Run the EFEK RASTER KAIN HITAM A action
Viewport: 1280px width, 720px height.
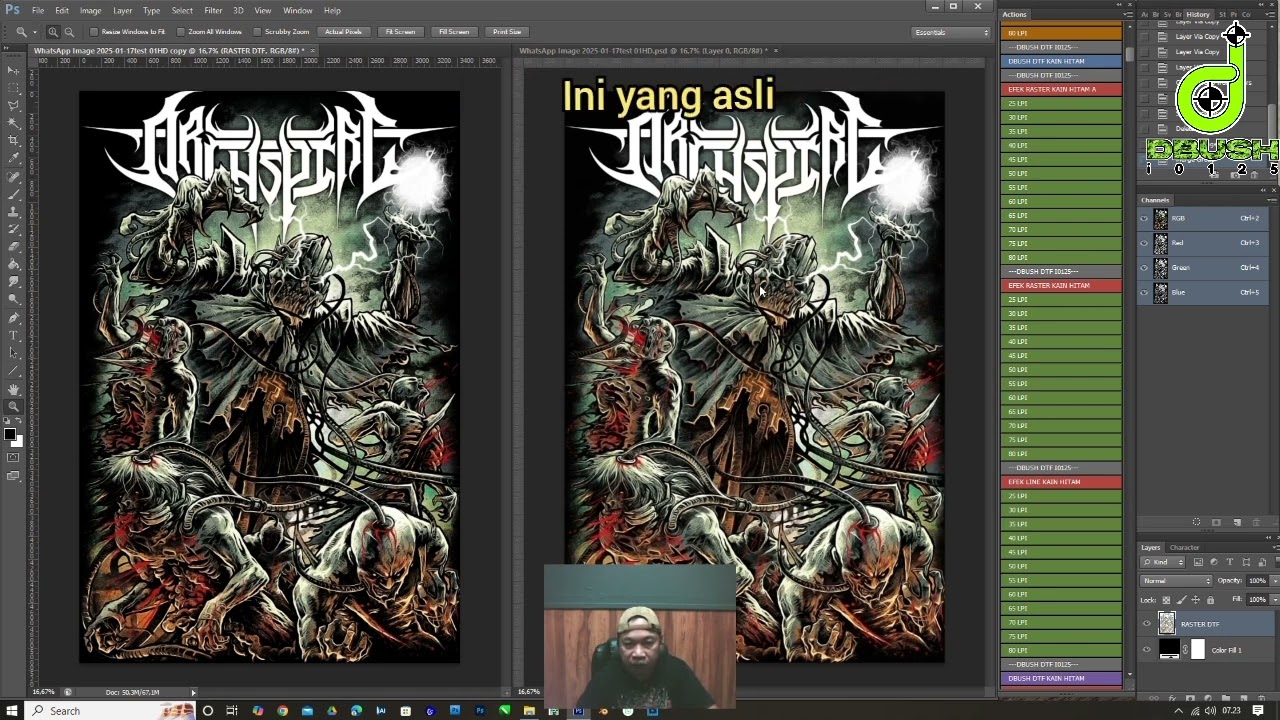1061,89
